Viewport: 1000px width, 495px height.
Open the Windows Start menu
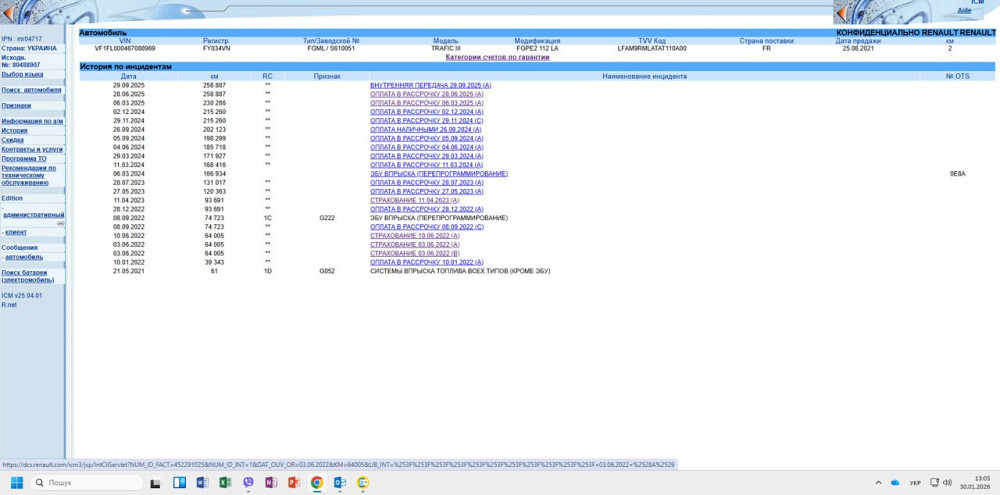pos(17,483)
